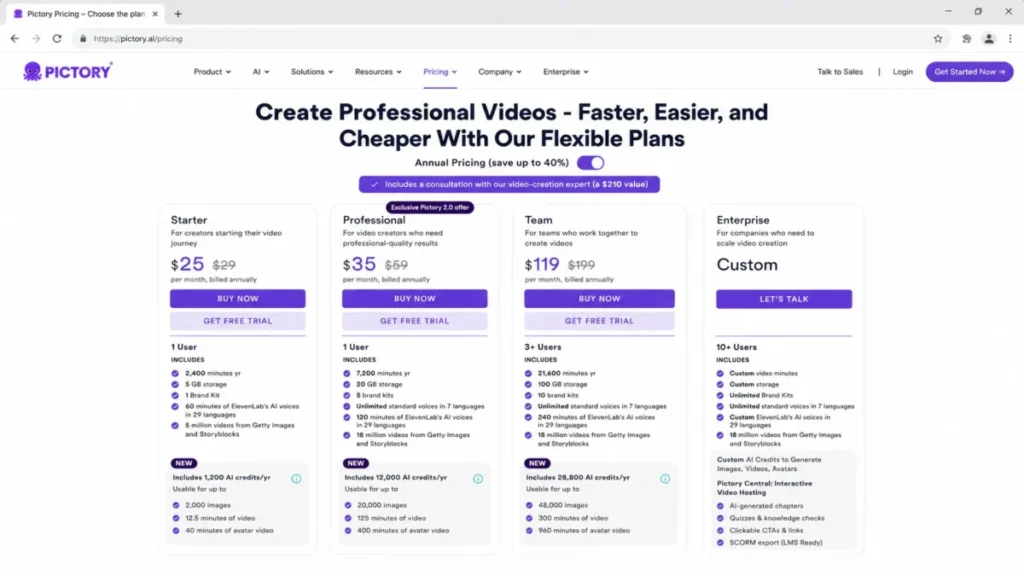Click info icon beside 28,800 AI credits
Screen dimensions: 1024x576
coord(665,479)
